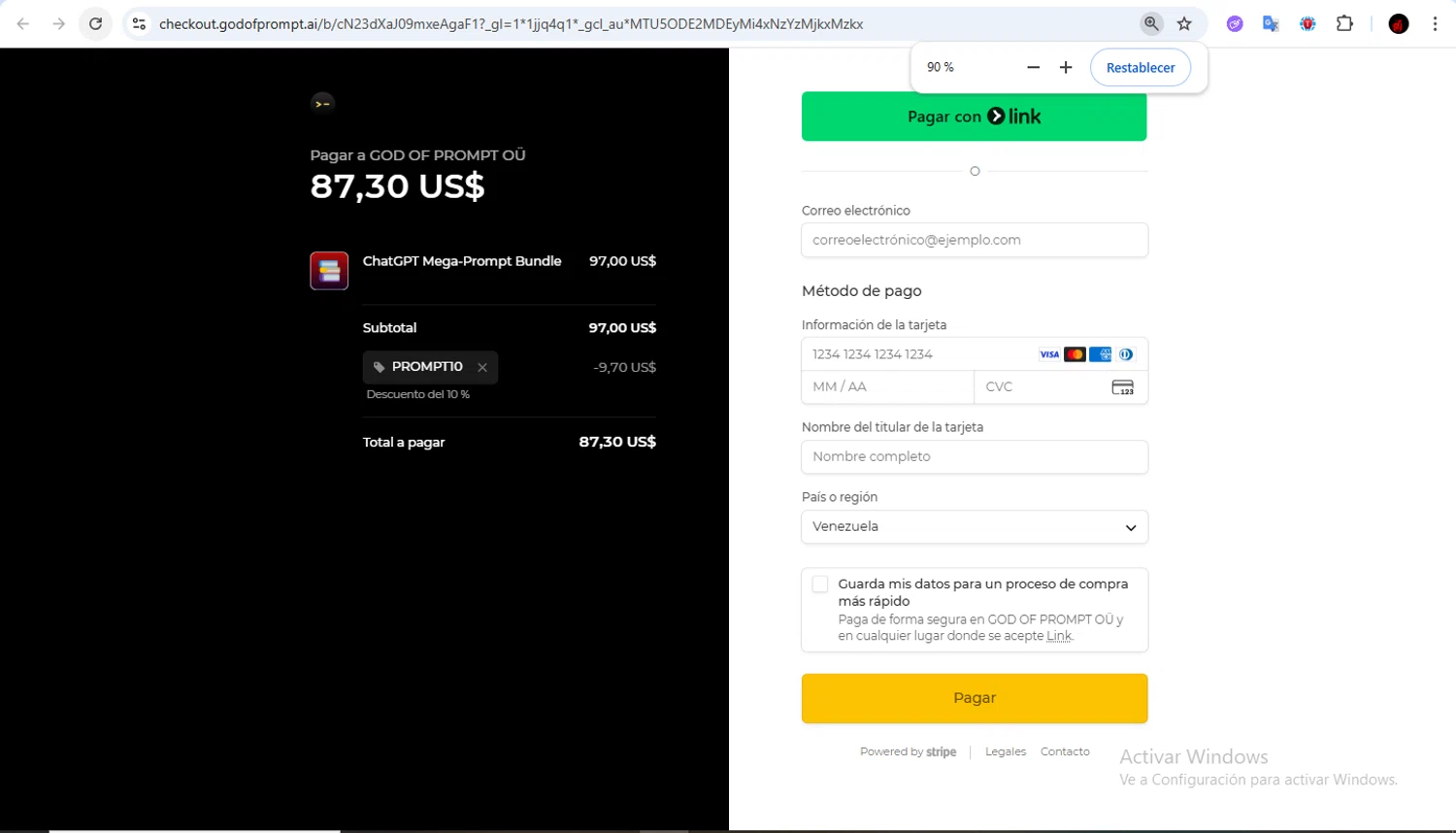Click the 87,30 US$ total heading

pos(397,185)
